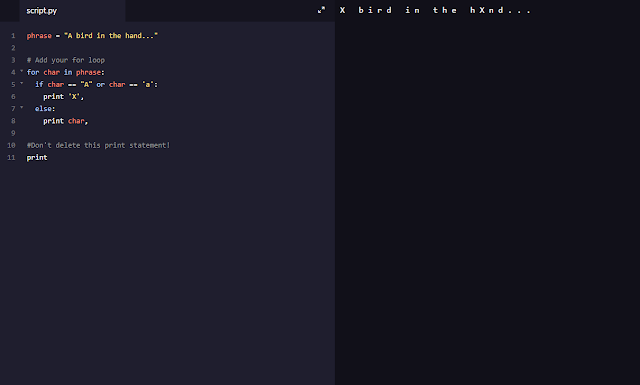Click the string "A bird in the hand..."
The image size is (640, 385).
(111, 36)
